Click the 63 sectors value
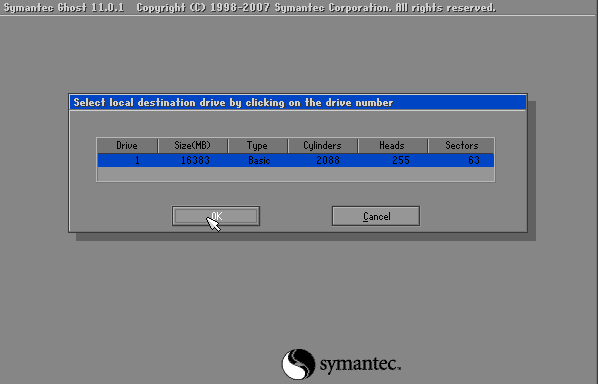The height and width of the screenshot is (384, 598). coord(474,160)
